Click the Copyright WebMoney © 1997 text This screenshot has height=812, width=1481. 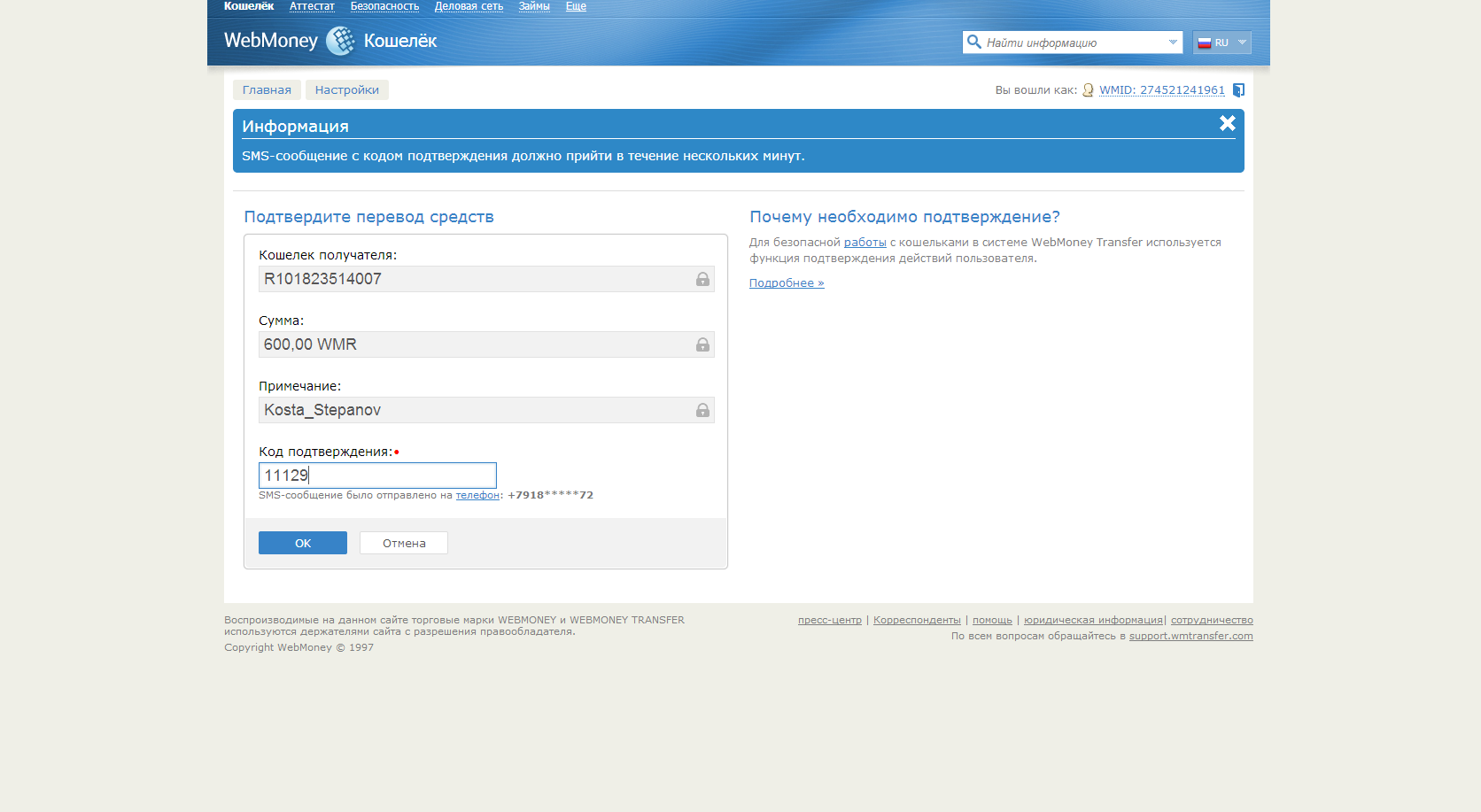click(x=299, y=647)
